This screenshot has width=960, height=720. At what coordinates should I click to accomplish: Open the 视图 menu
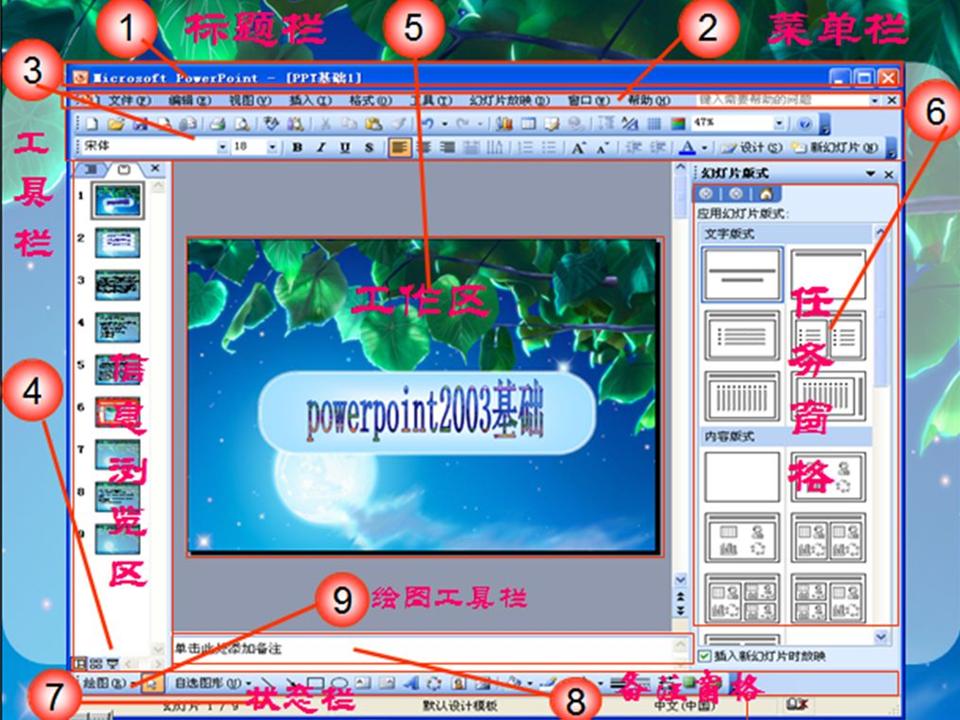(x=250, y=100)
